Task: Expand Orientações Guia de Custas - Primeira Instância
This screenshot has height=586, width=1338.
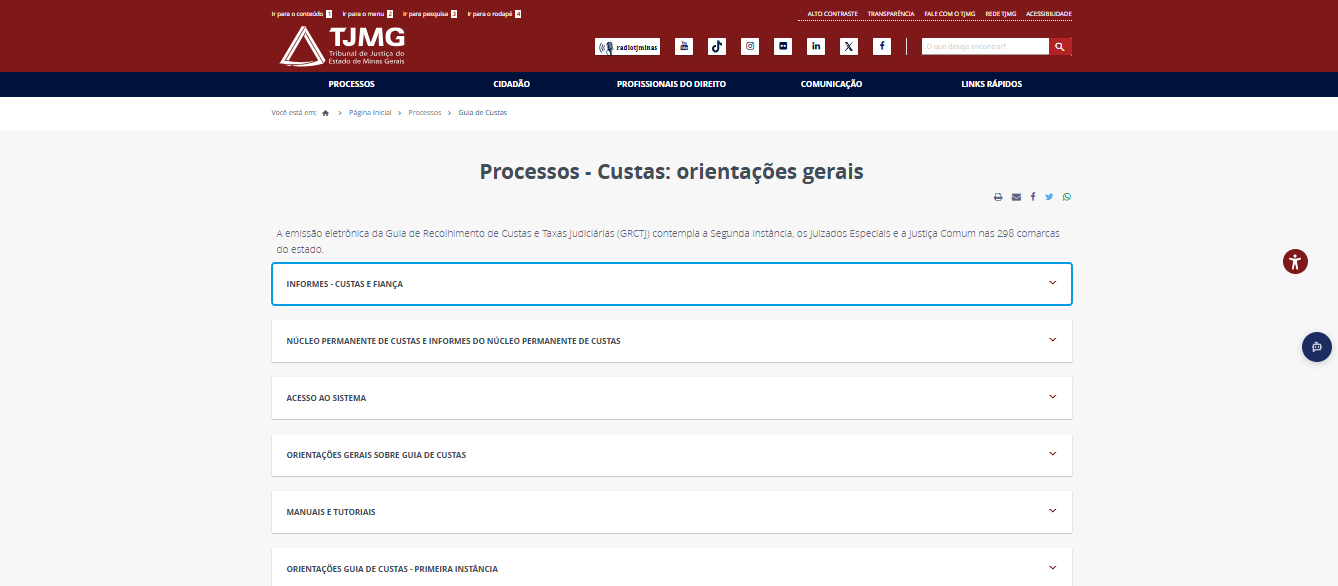Action: click(x=672, y=568)
